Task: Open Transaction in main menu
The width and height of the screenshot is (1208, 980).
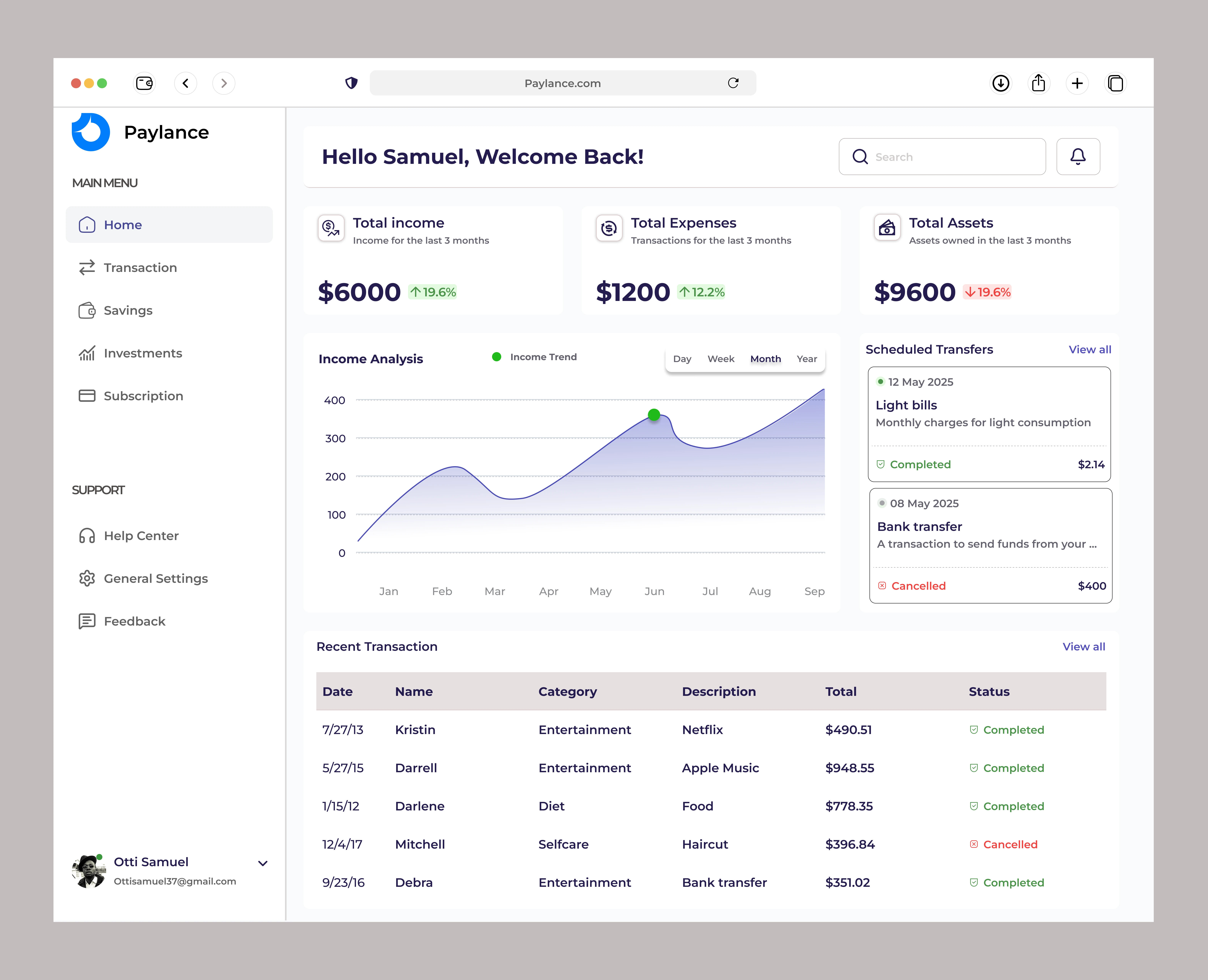Action: pos(140,268)
